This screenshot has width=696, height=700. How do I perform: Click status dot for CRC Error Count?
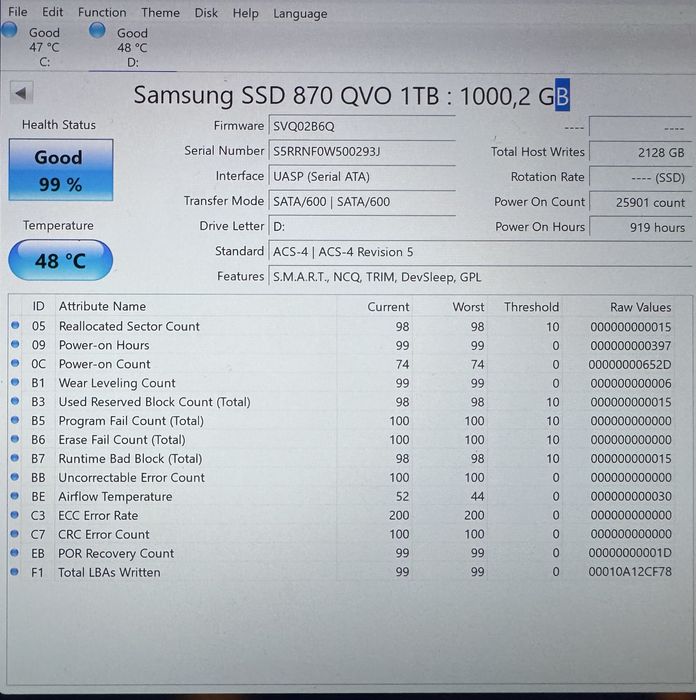click(15, 533)
